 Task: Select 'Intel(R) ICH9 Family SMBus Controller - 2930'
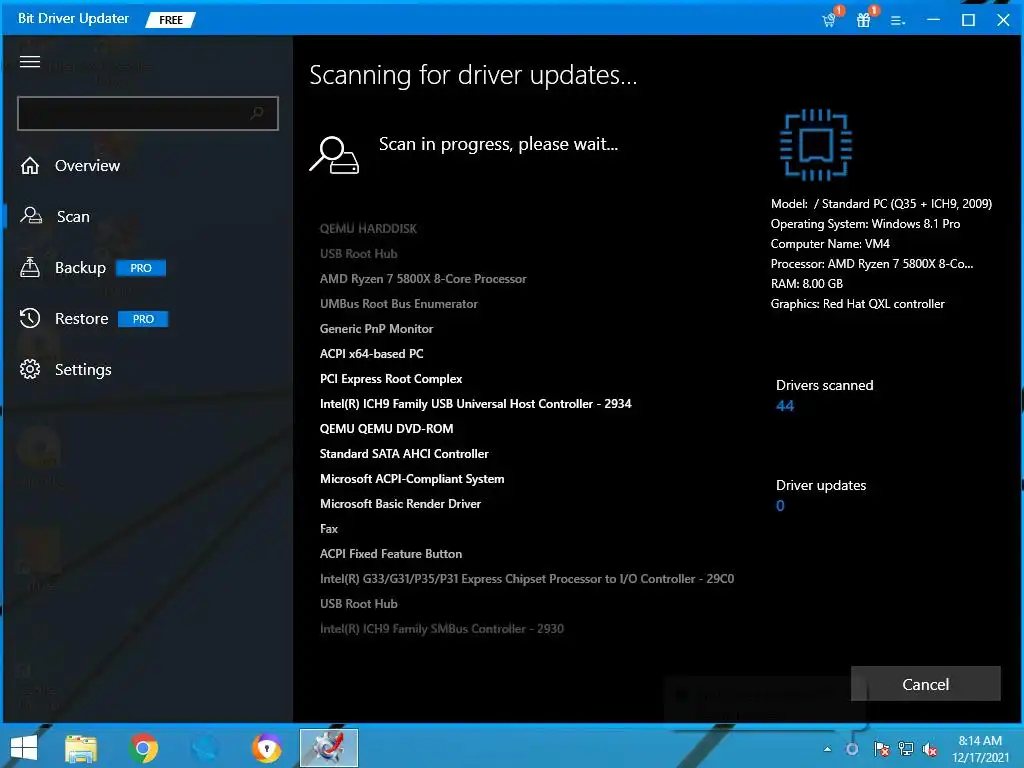442,629
